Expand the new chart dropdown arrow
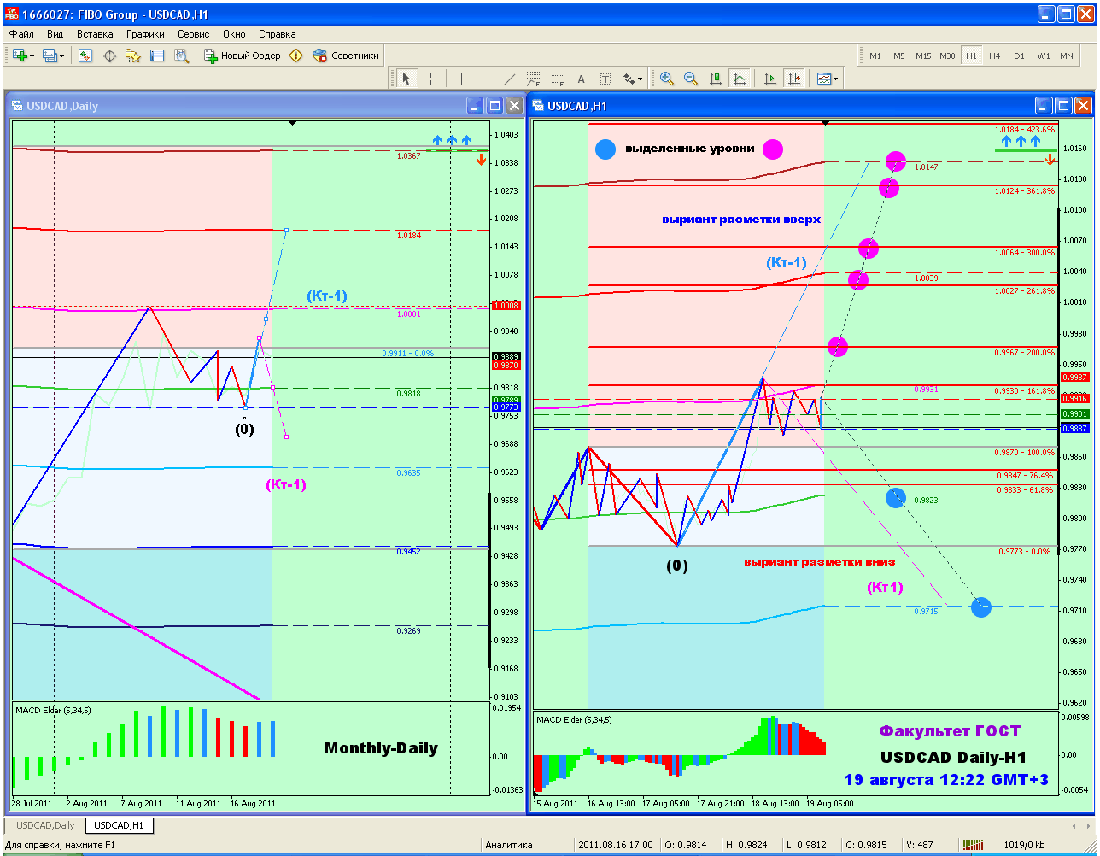The image size is (1100, 856). [32, 56]
